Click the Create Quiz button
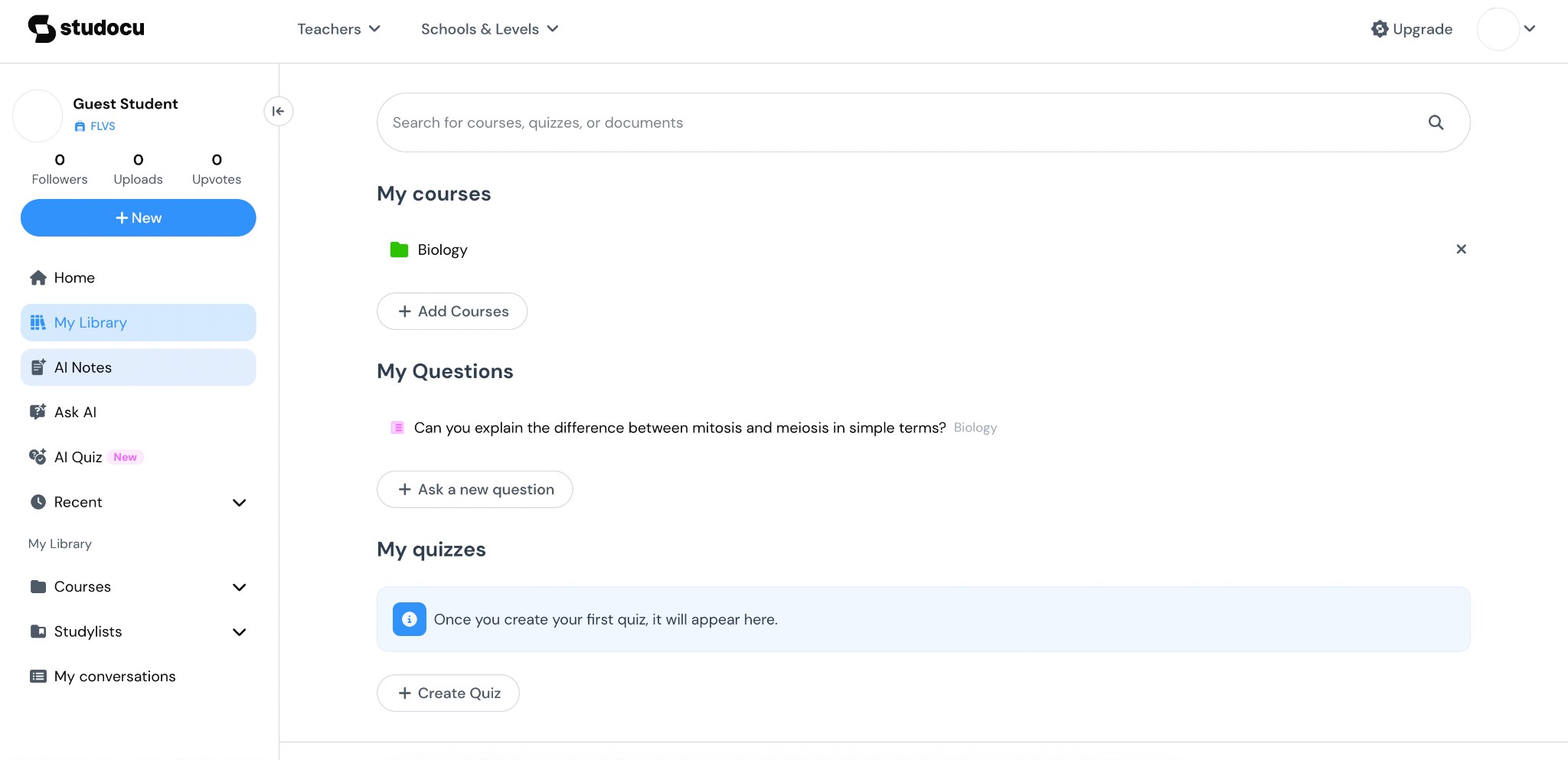 [x=448, y=693]
